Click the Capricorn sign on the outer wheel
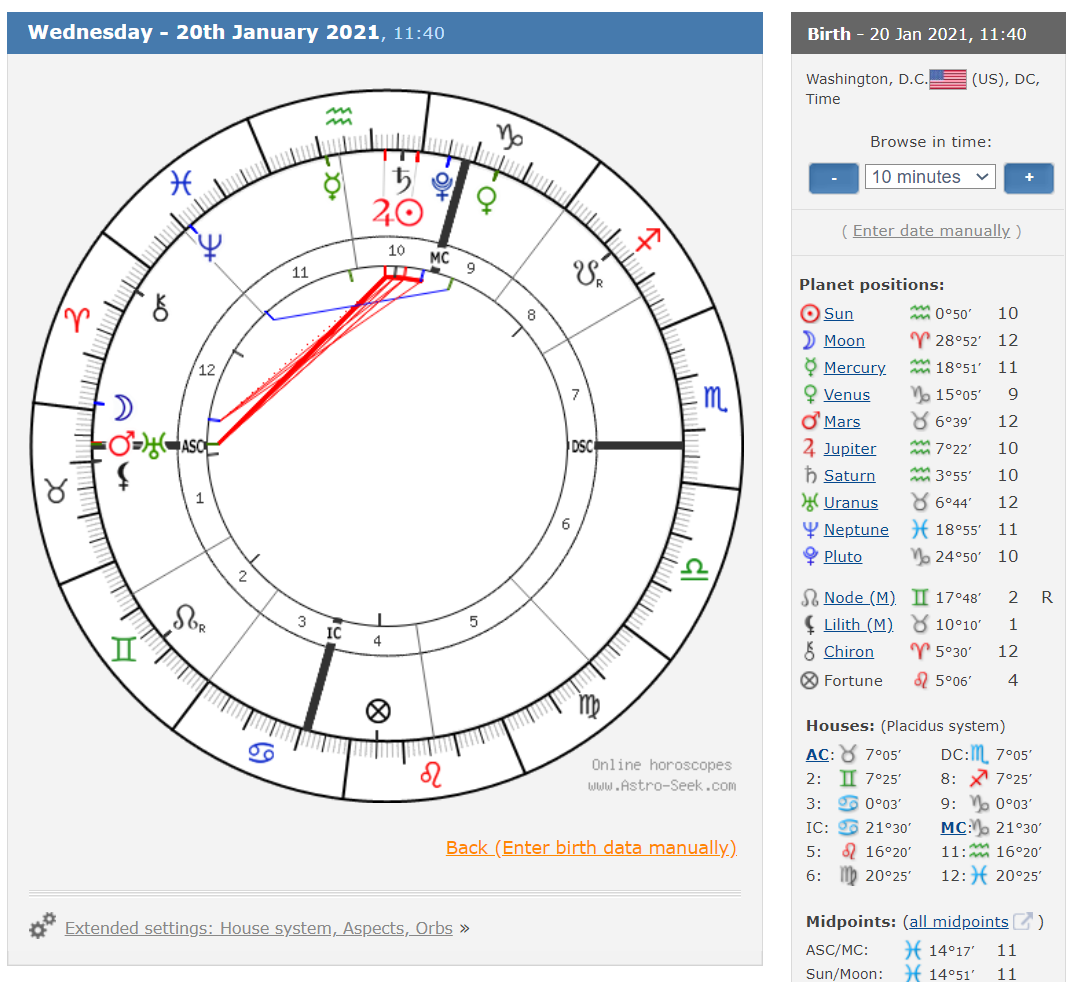1074x982 pixels. coord(510,137)
